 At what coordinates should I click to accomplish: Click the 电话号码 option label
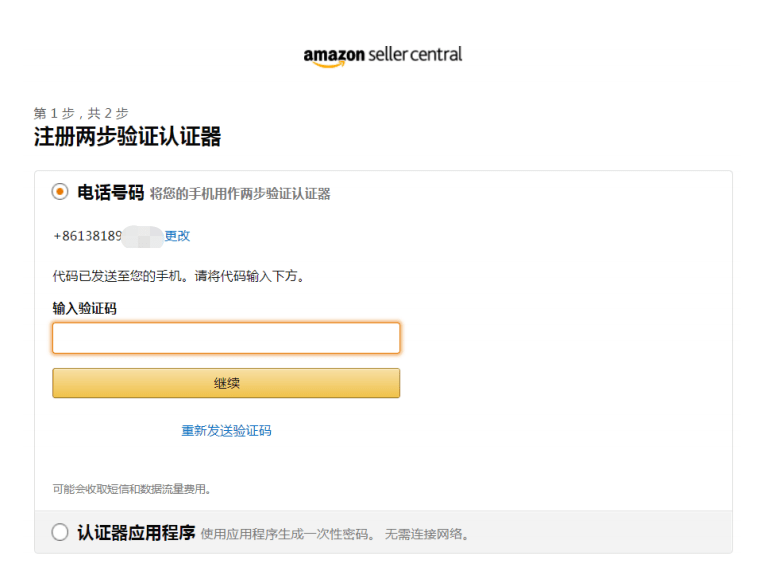pos(111,193)
